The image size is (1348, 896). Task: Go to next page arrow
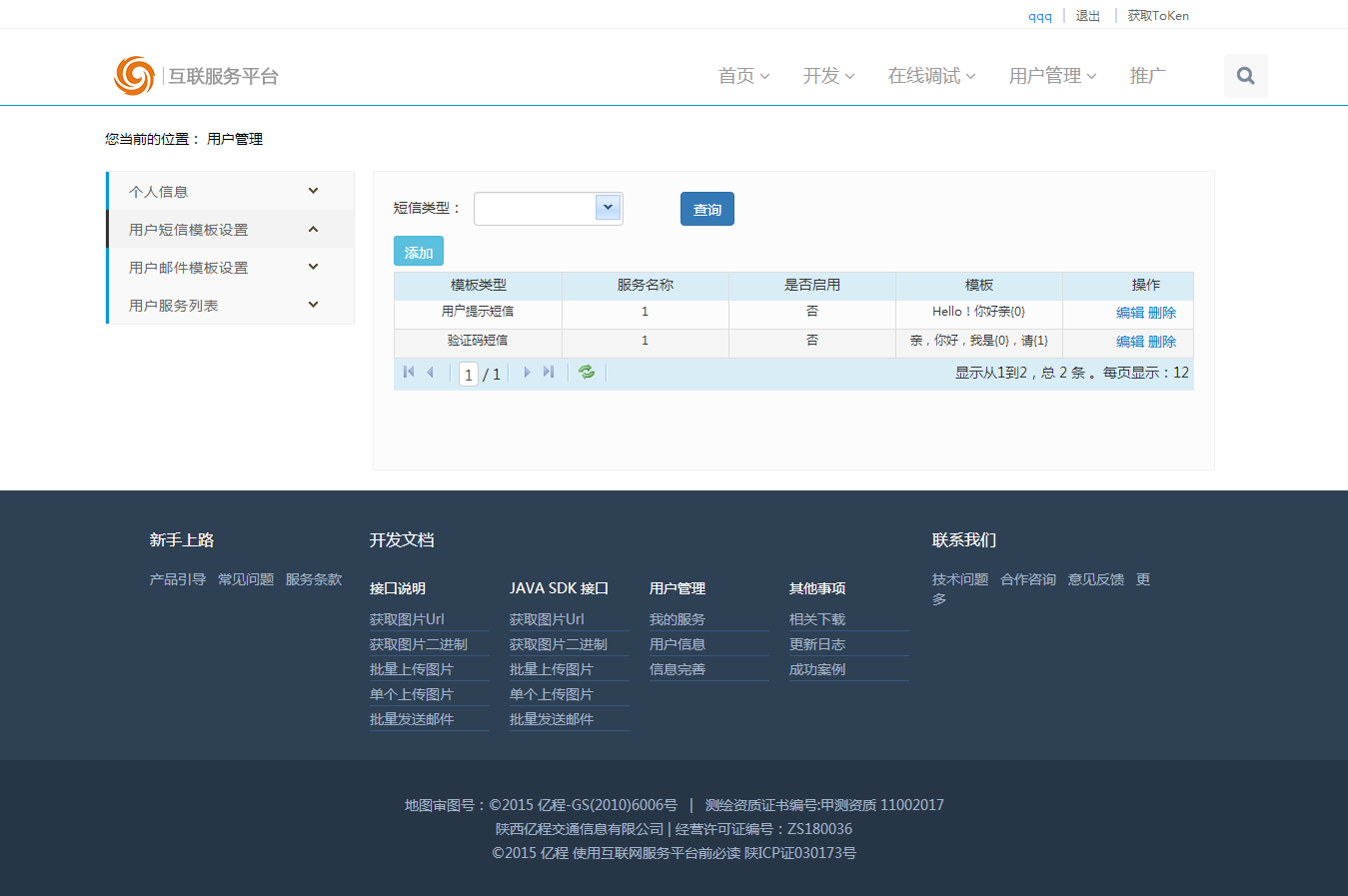click(x=527, y=373)
